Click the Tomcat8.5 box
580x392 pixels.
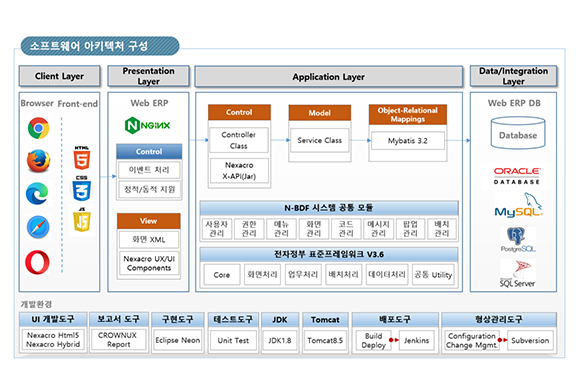coord(325,340)
